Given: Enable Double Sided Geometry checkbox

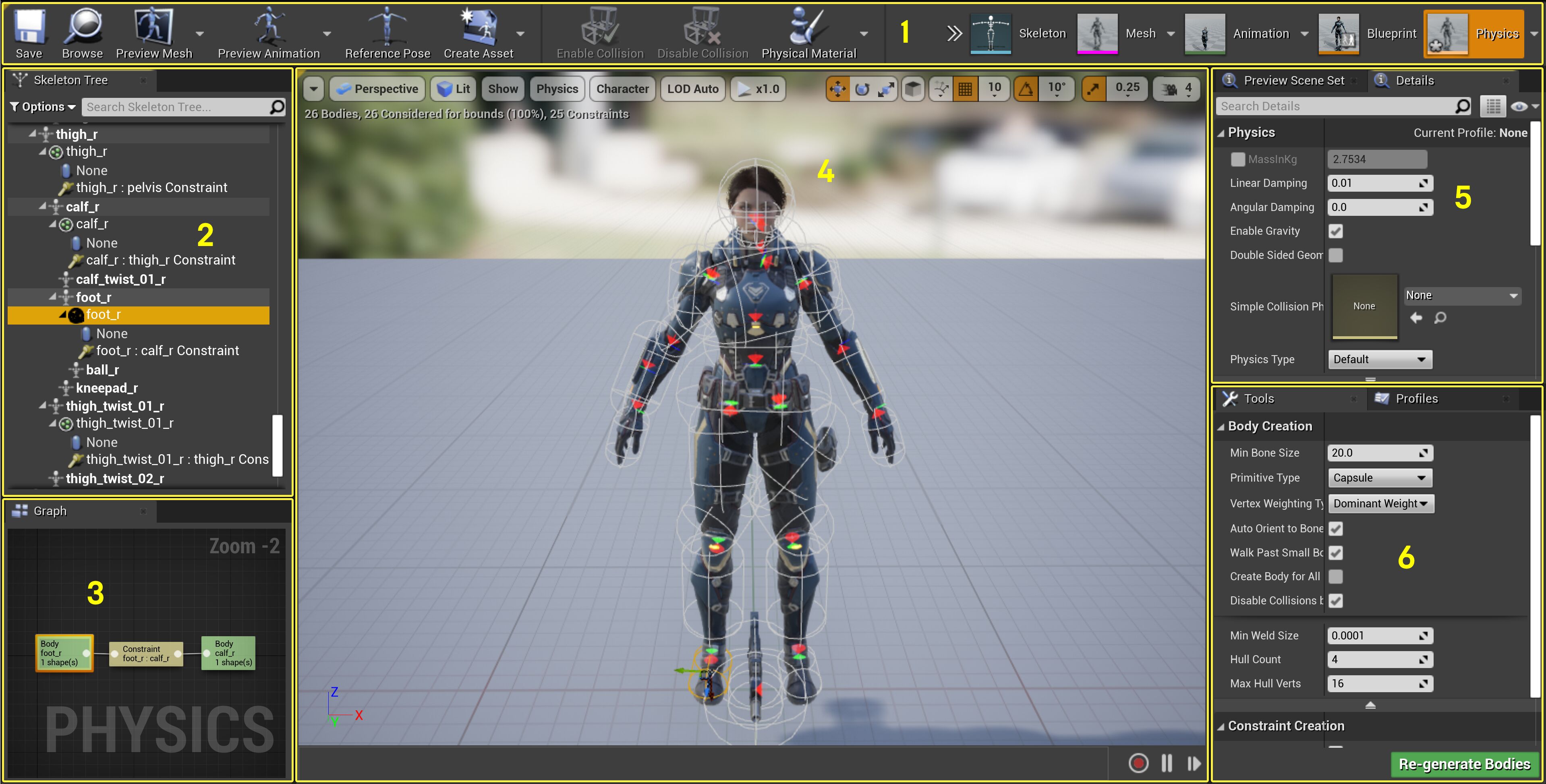Looking at the screenshot, I should pyautogui.click(x=1335, y=256).
